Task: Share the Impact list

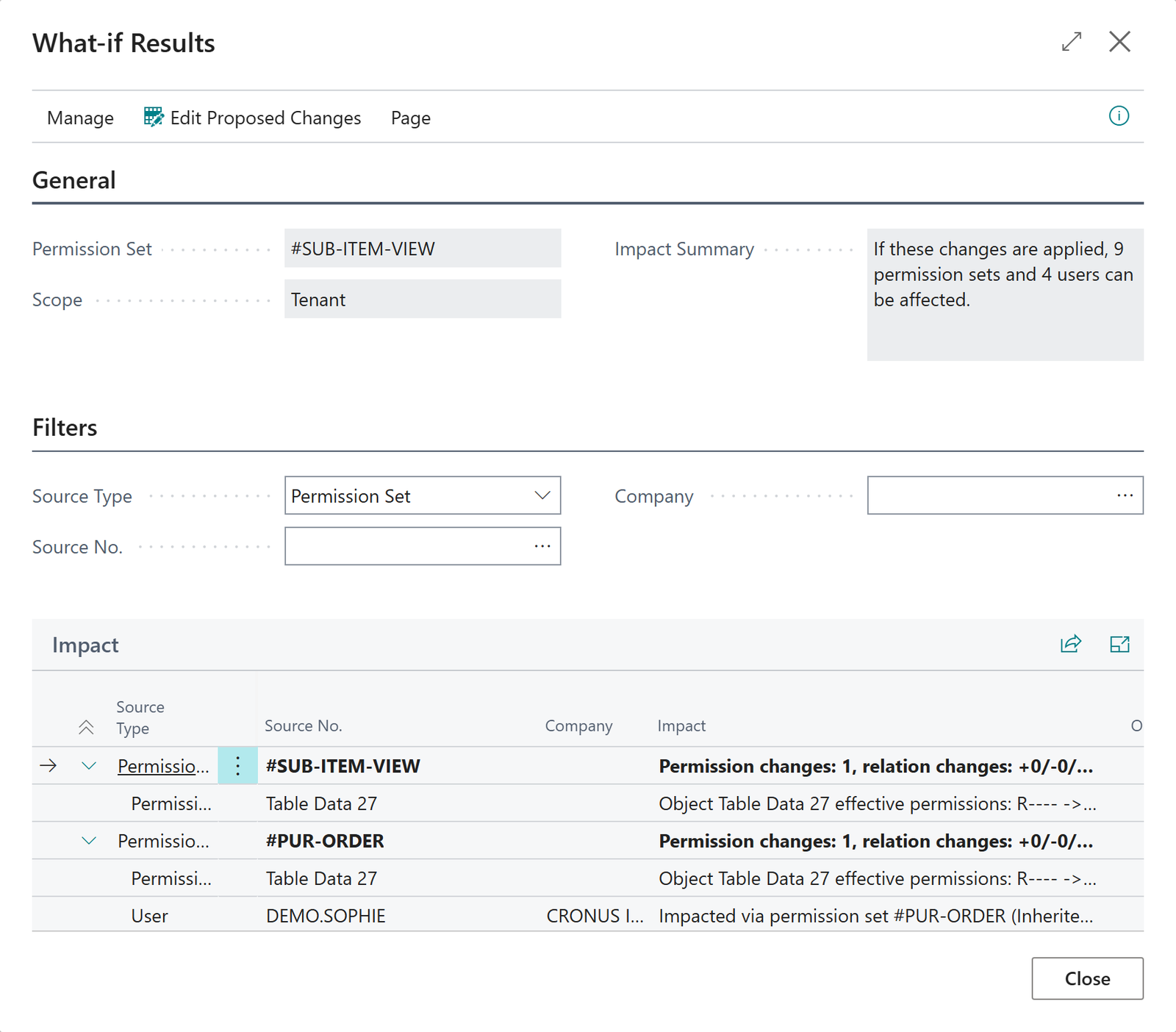Action: click(x=1071, y=645)
